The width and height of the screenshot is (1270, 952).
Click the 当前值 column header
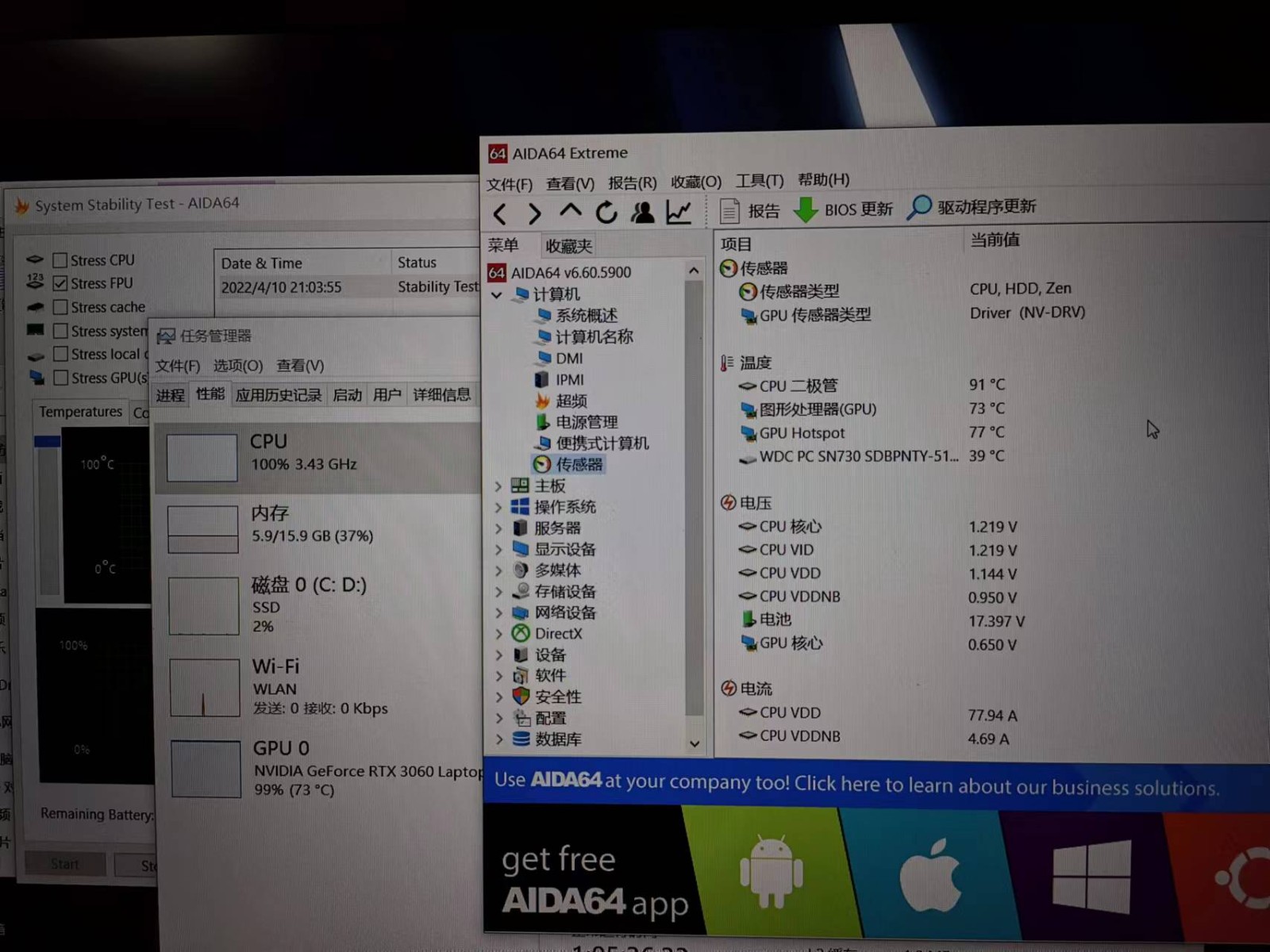pyautogui.click(x=995, y=240)
